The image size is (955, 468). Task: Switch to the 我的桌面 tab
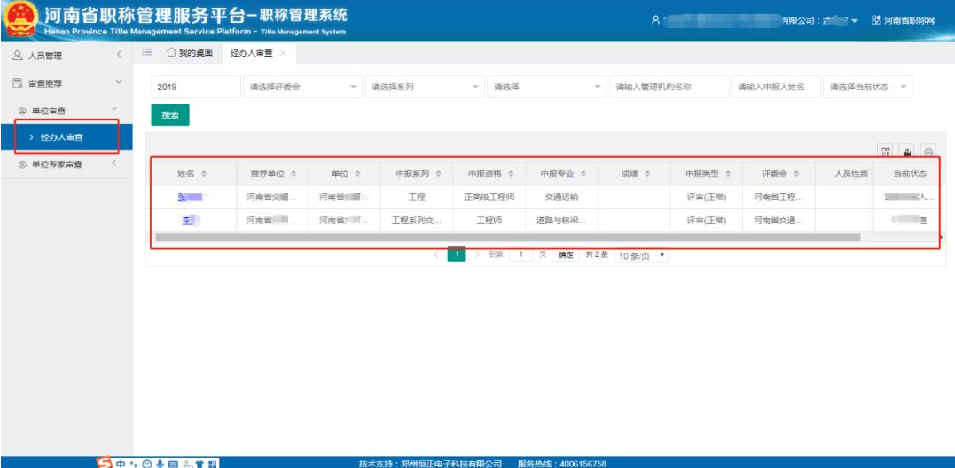[190, 54]
